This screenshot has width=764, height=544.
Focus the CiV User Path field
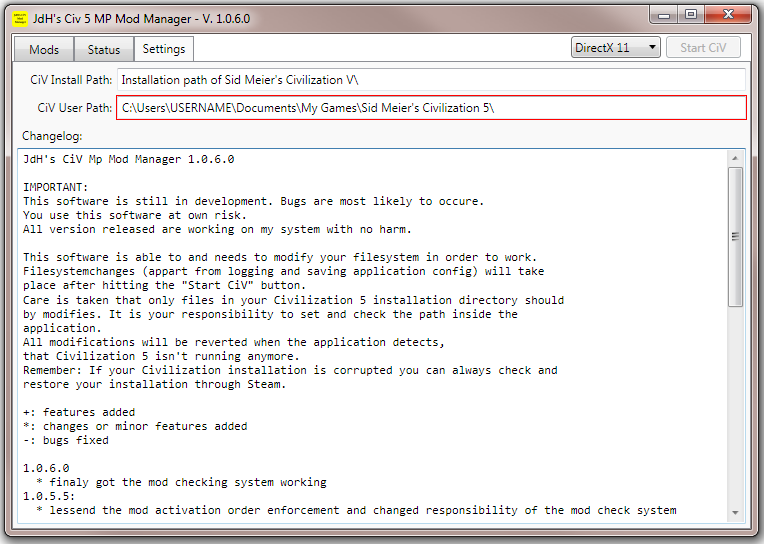(x=431, y=108)
